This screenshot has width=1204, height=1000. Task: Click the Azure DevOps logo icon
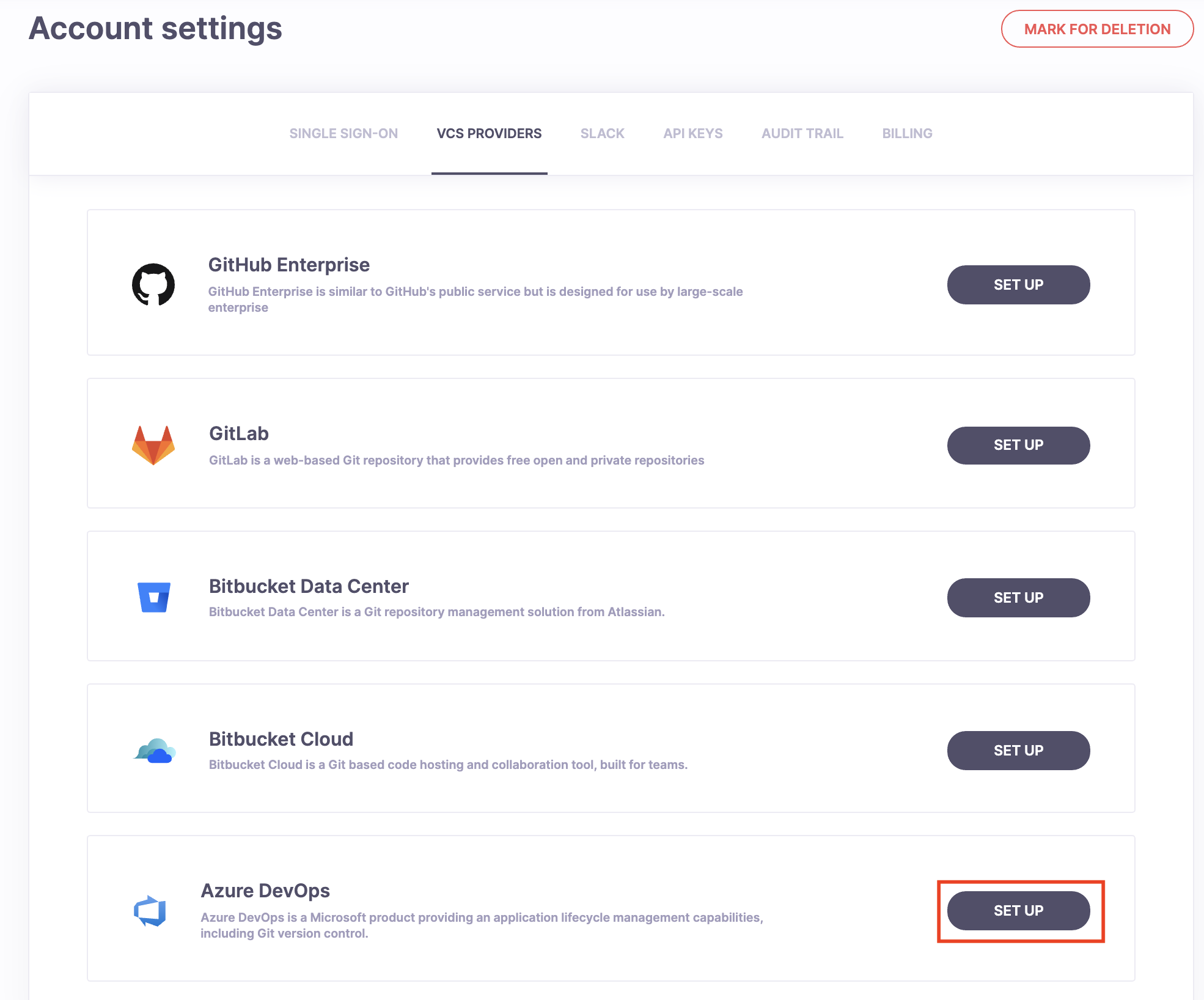click(x=150, y=911)
